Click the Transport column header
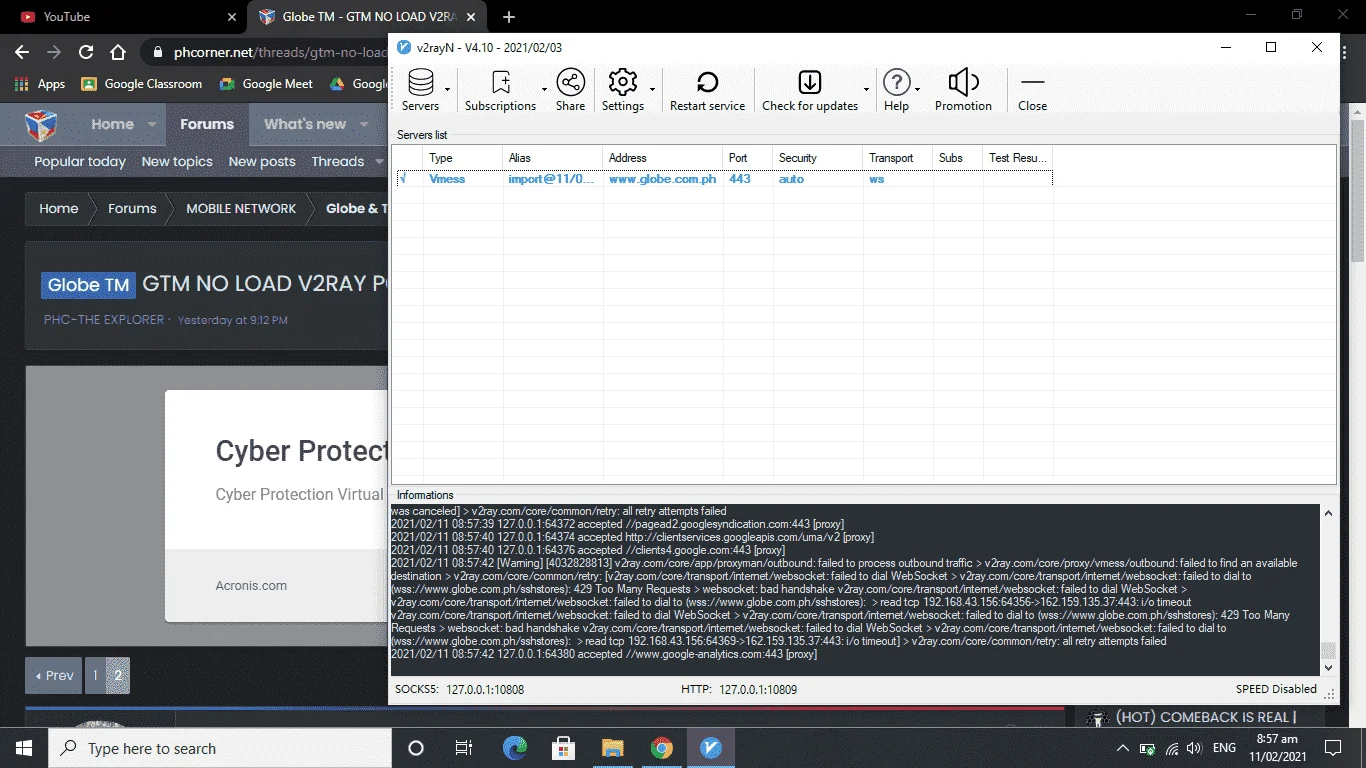The height and width of the screenshot is (768, 1366). click(x=897, y=158)
